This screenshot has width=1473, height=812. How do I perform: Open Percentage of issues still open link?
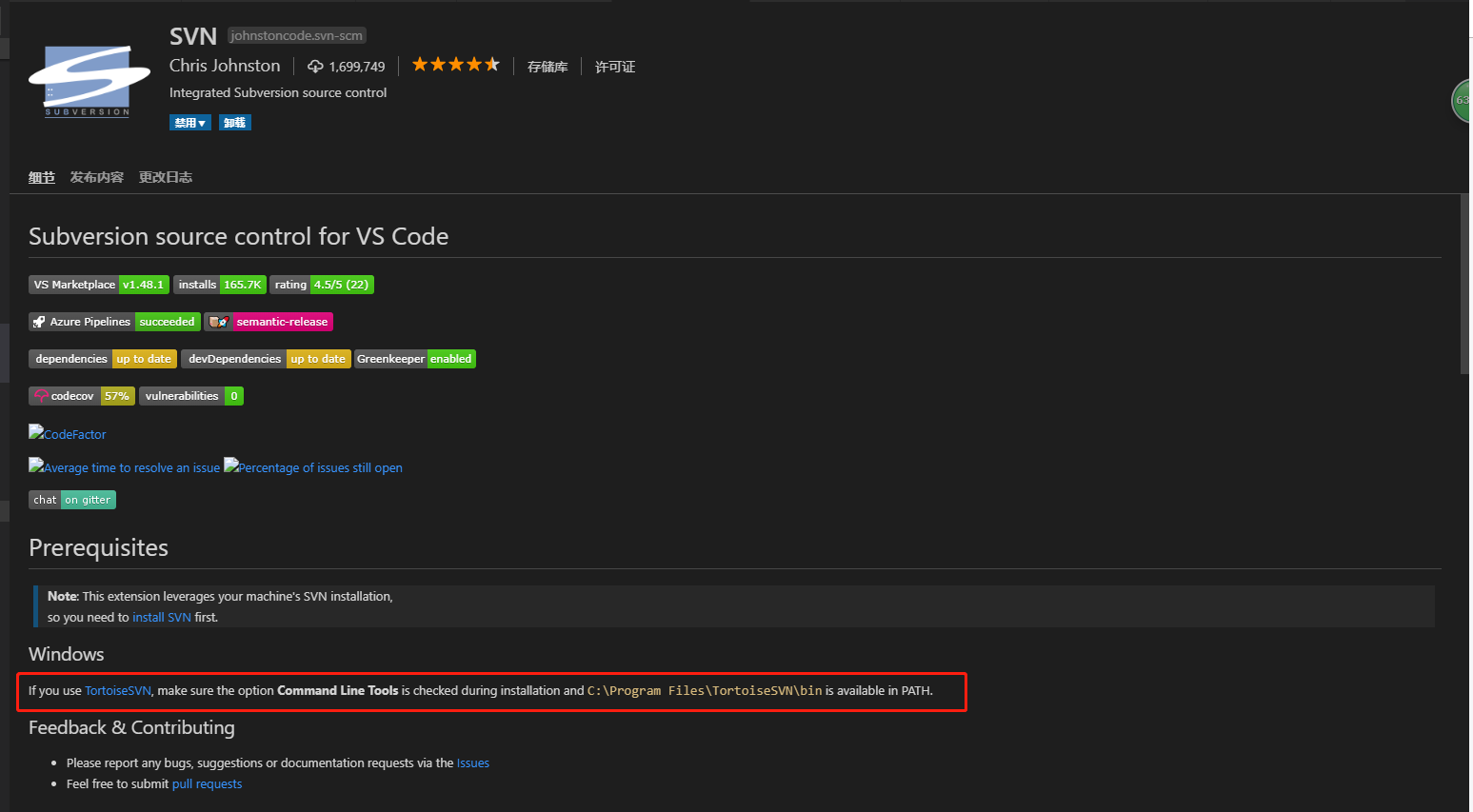pos(313,466)
